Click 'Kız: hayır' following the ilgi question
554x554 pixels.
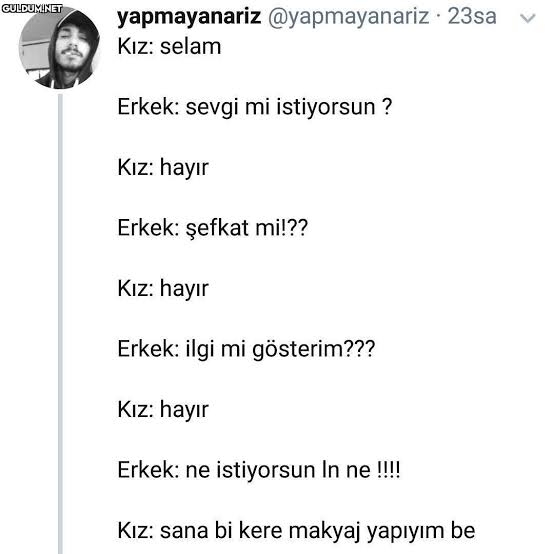(x=163, y=410)
